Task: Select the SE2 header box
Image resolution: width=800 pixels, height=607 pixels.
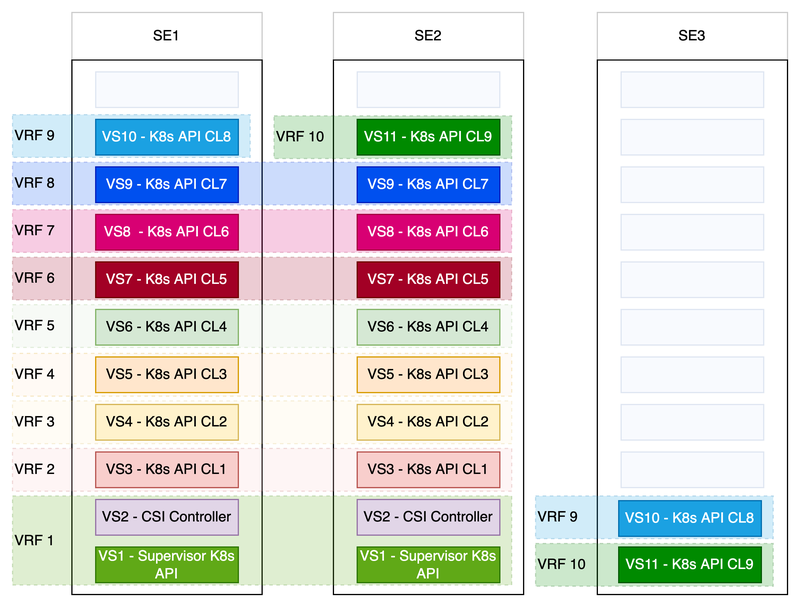Action: click(428, 35)
